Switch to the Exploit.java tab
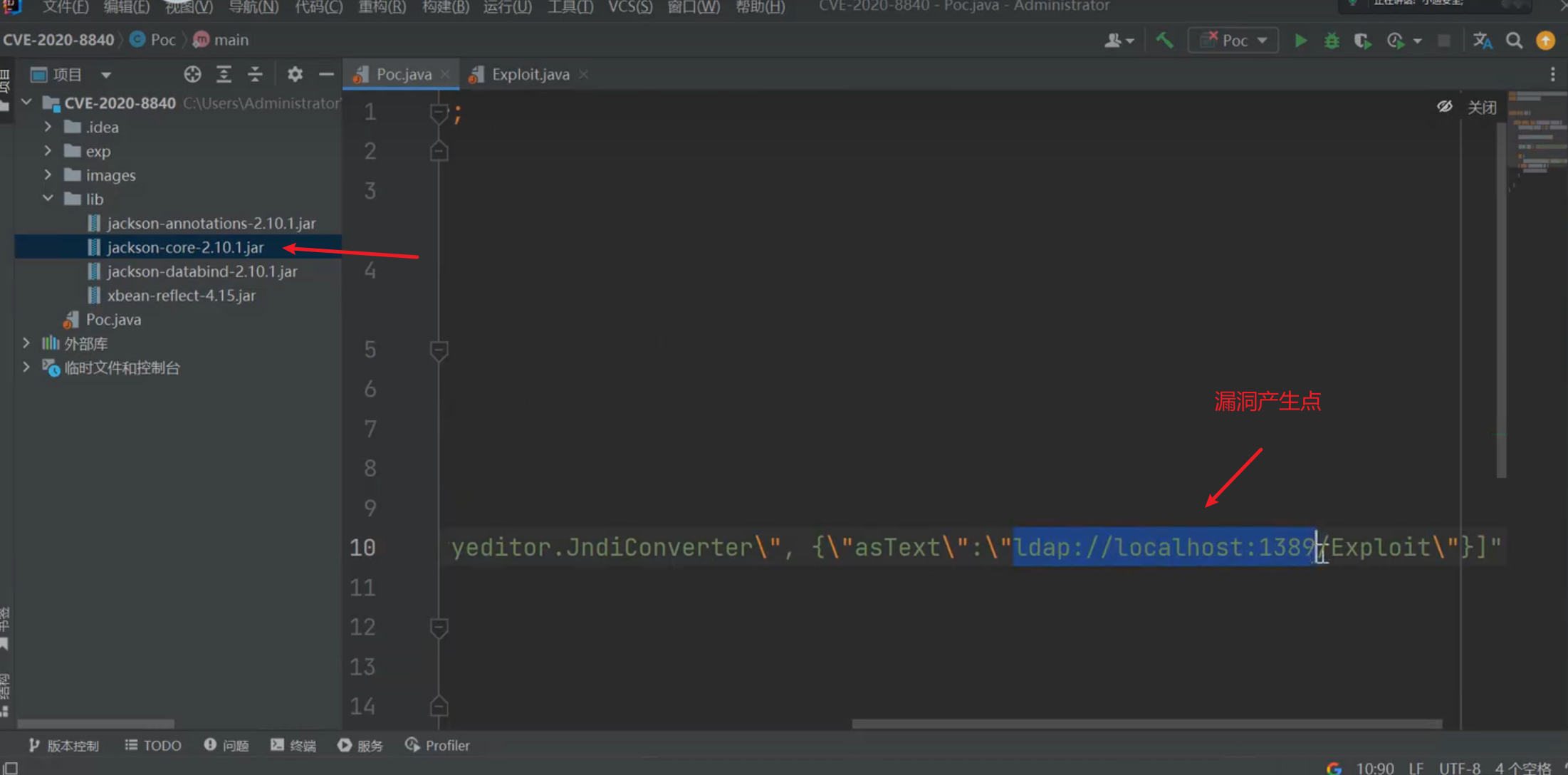Viewport: 1568px width, 775px height. click(x=530, y=74)
